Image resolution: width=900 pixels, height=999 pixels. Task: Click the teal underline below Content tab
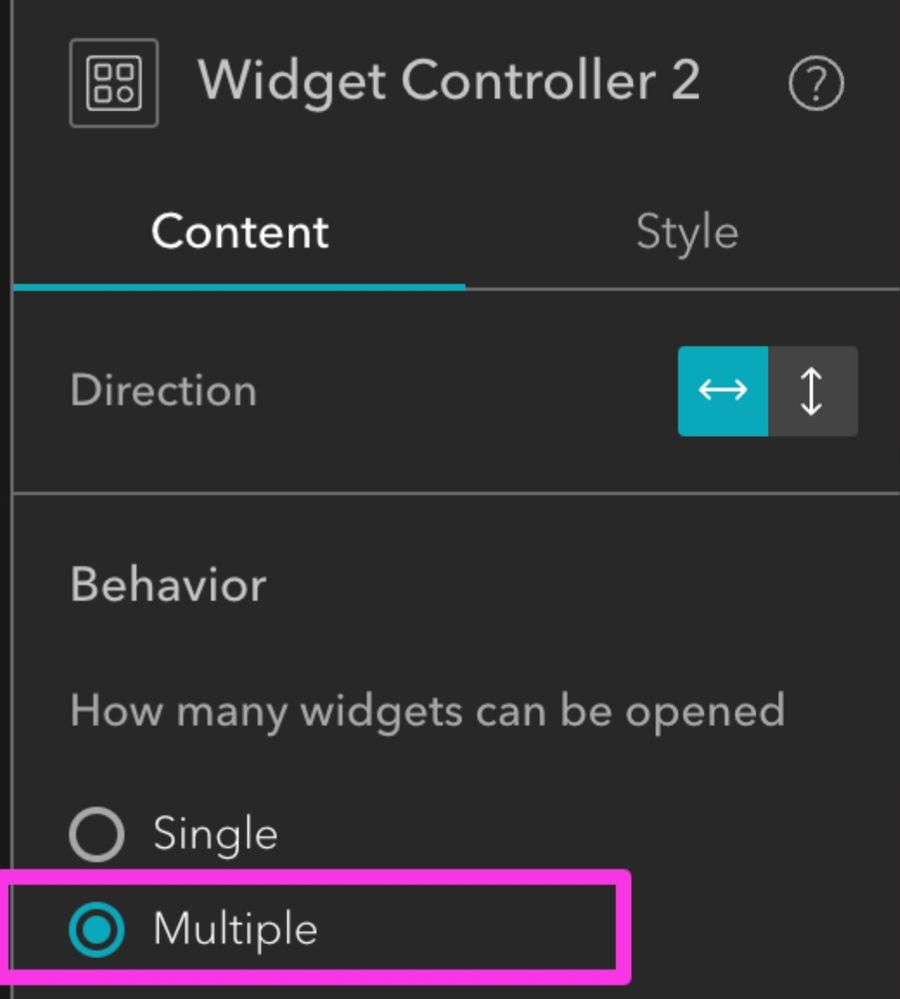point(239,287)
